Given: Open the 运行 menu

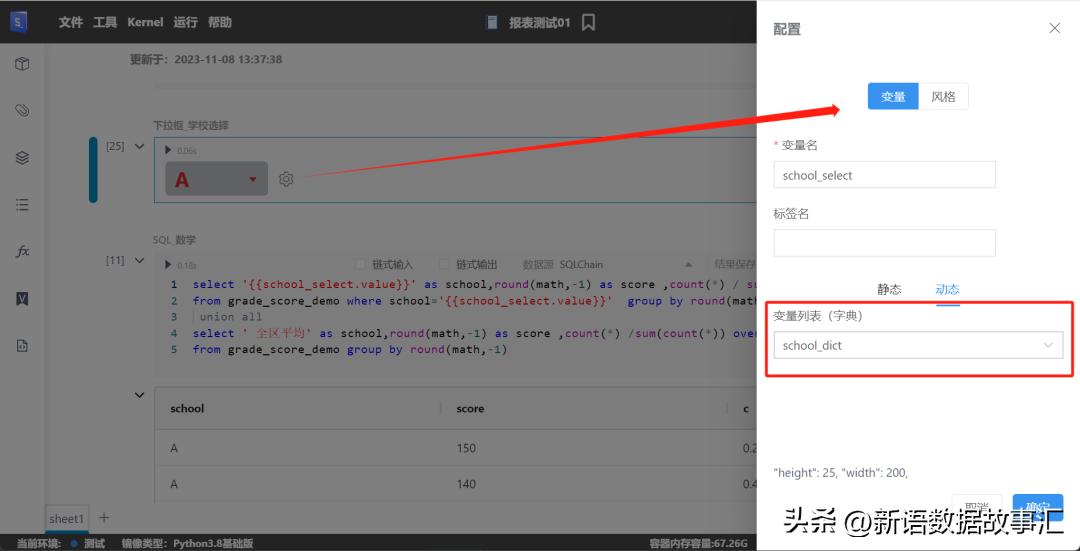Looking at the screenshot, I should tap(185, 22).
